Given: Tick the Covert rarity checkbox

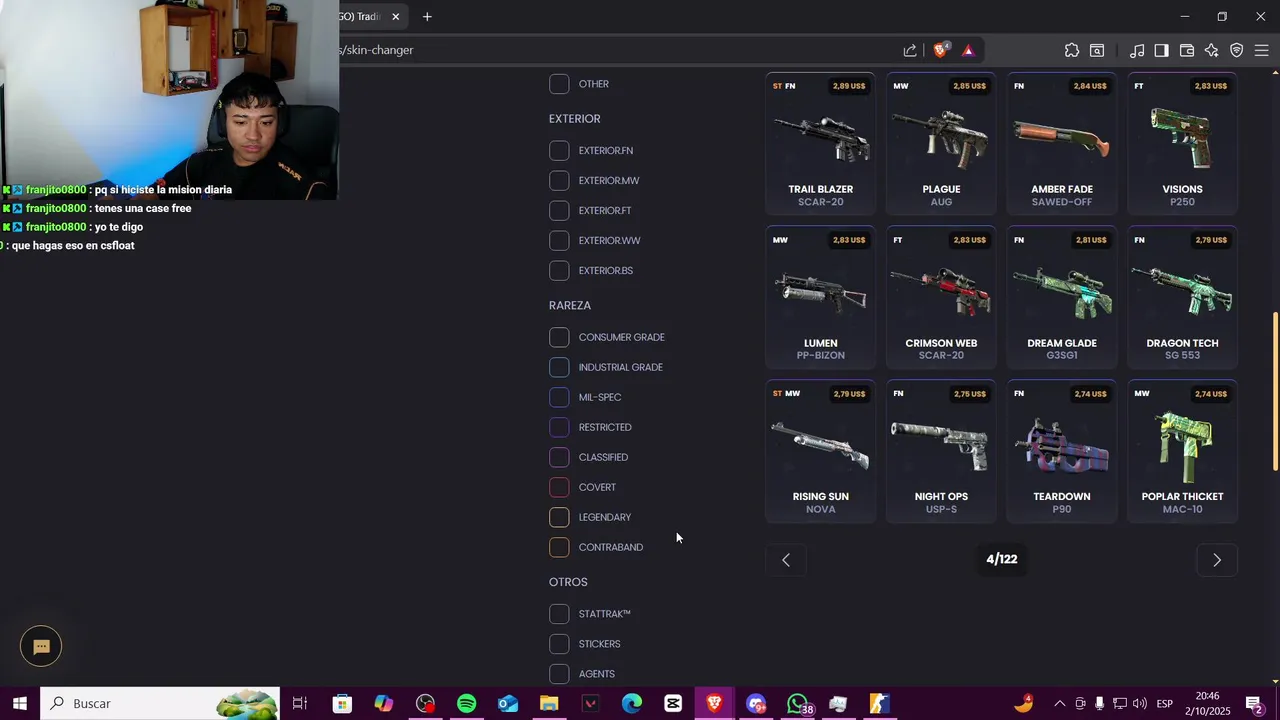Looking at the screenshot, I should 560,487.
